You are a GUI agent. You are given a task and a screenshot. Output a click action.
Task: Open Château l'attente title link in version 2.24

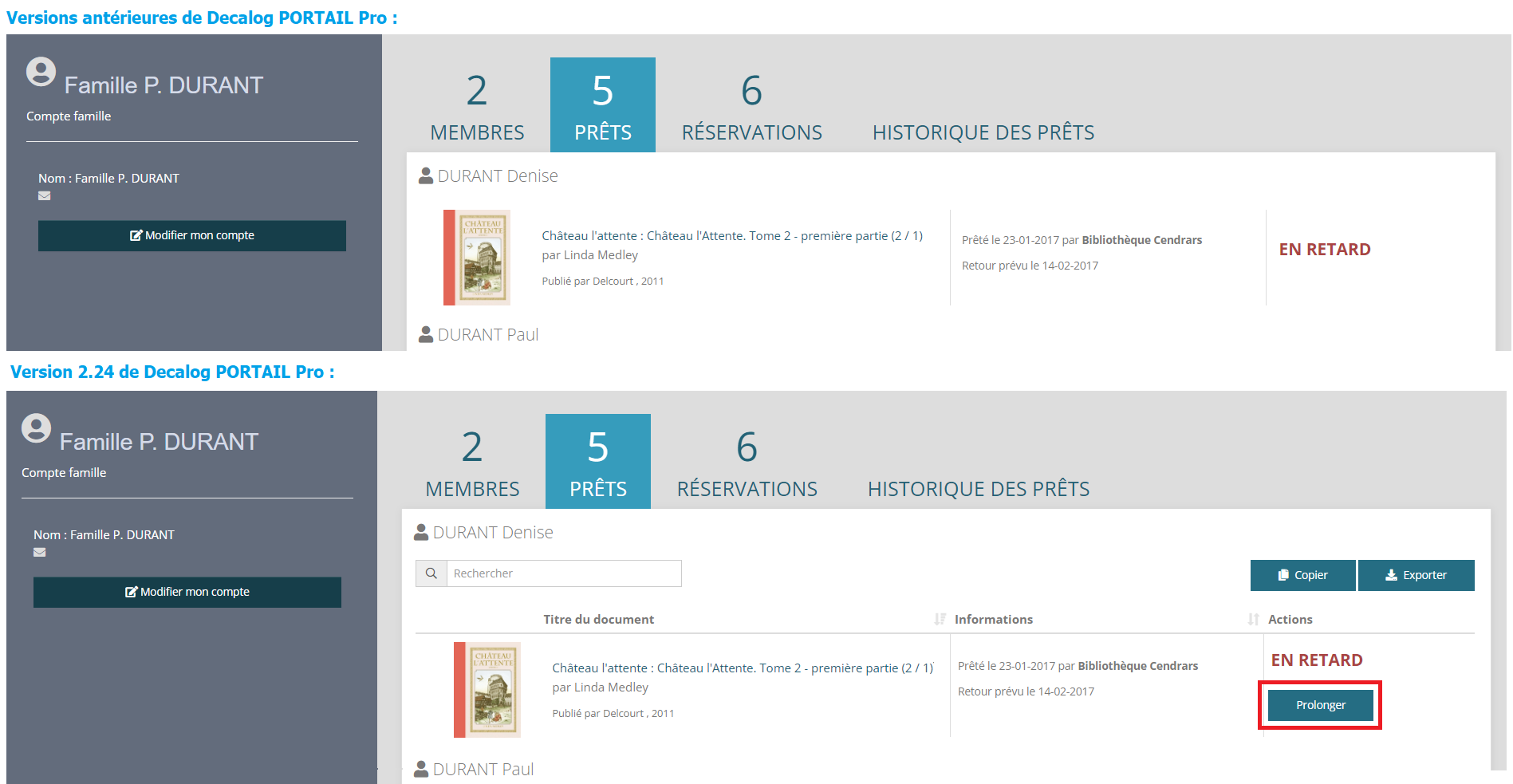tap(743, 668)
